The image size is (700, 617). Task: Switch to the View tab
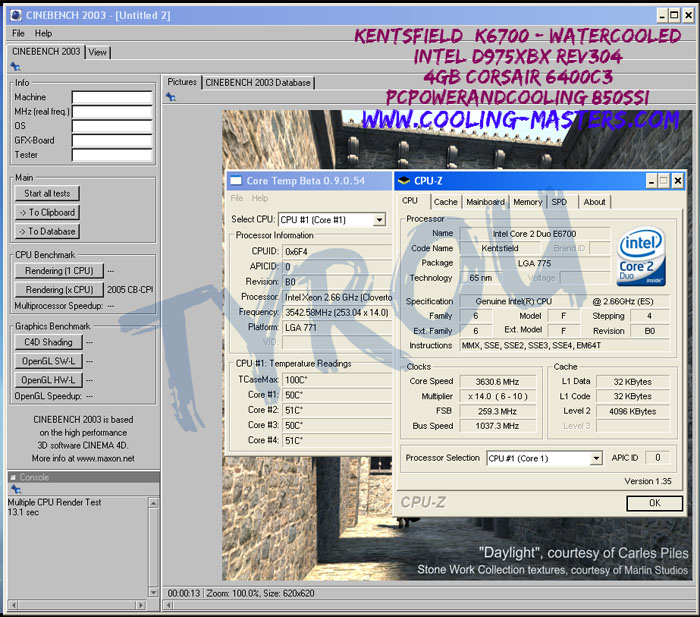[97, 52]
